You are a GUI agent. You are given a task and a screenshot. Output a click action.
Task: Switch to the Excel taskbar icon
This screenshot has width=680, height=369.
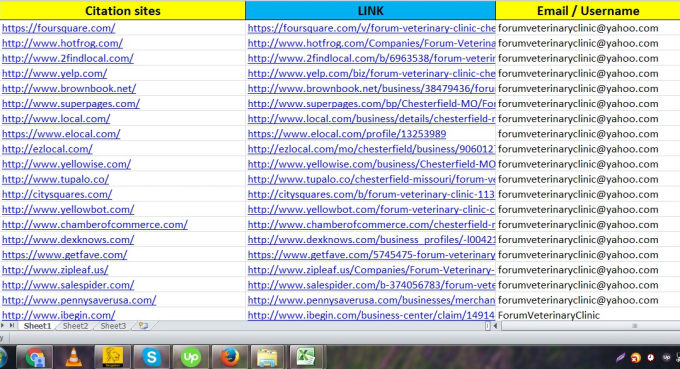click(306, 357)
